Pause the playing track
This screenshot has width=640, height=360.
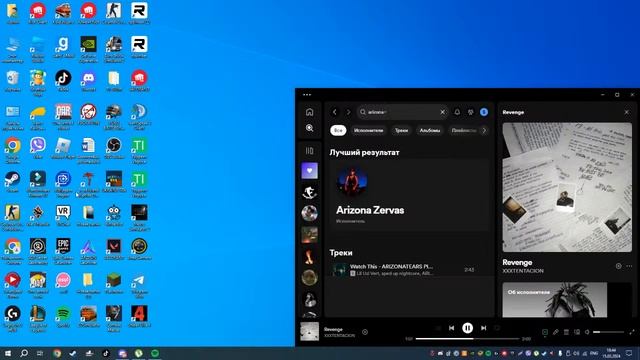pos(467,328)
